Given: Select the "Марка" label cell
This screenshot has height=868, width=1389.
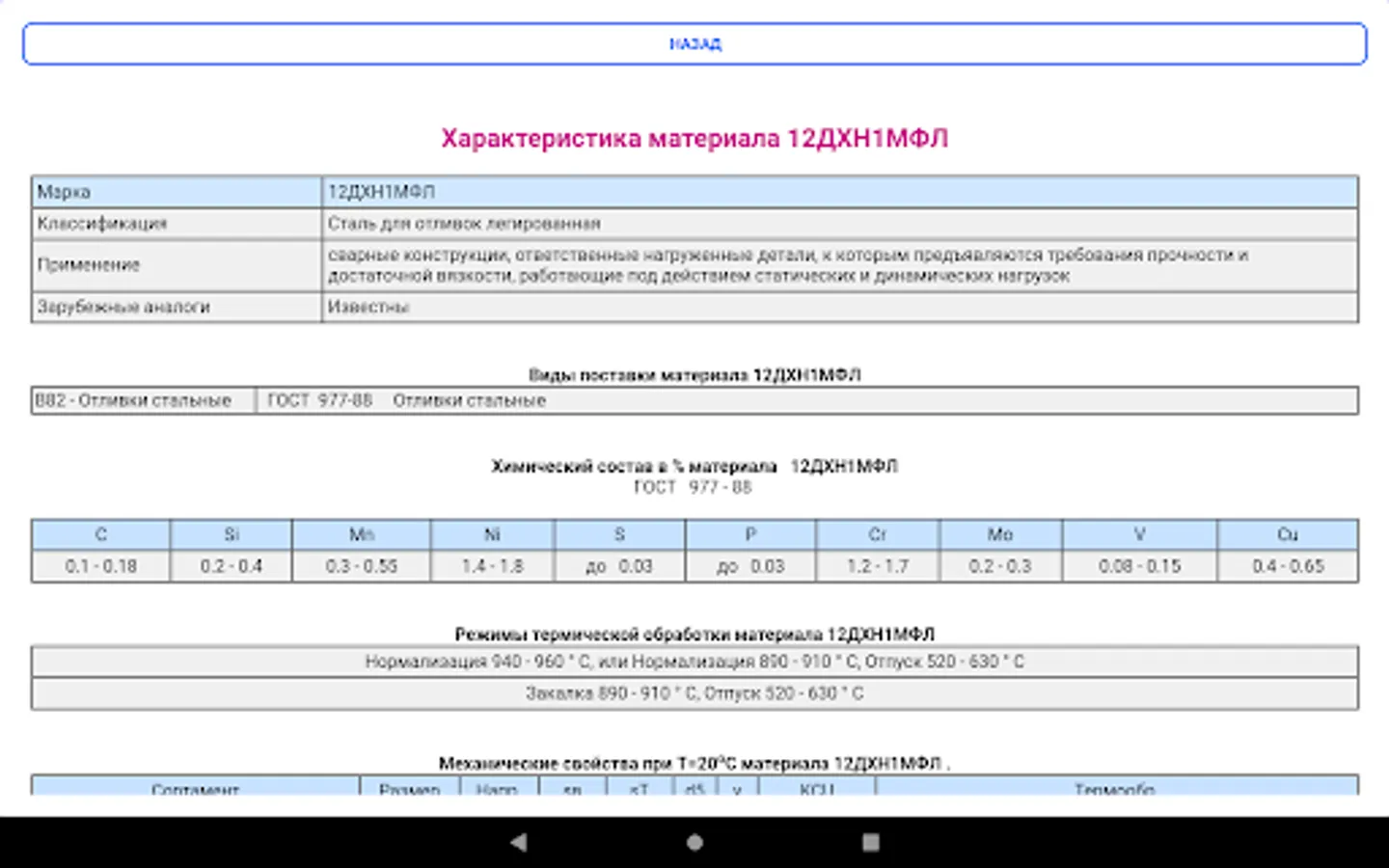Looking at the screenshot, I should (x=177, y=192).
